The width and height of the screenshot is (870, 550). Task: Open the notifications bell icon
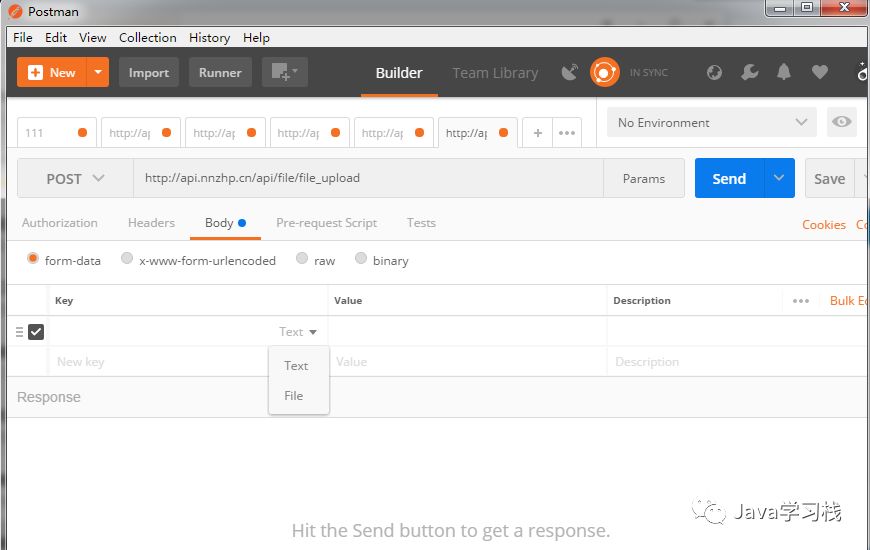click(784, 72)
